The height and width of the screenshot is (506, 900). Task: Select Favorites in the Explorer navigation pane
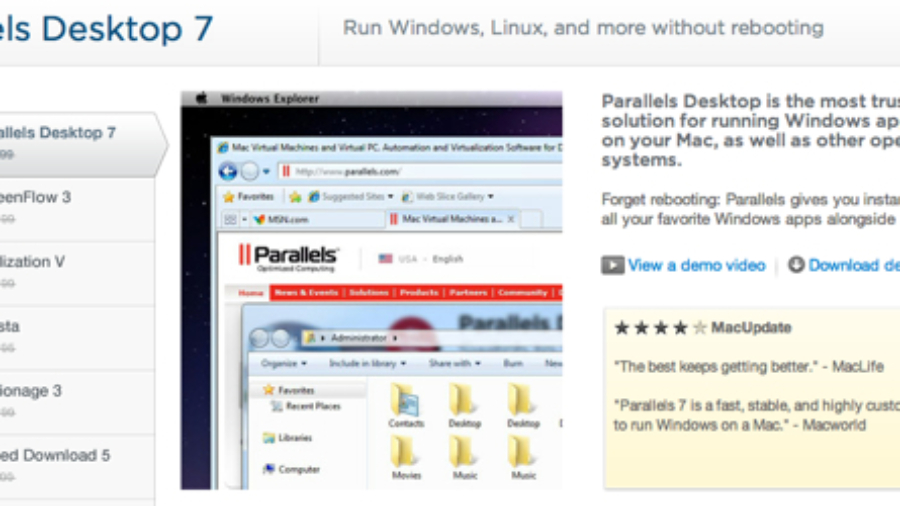point(289,390)
